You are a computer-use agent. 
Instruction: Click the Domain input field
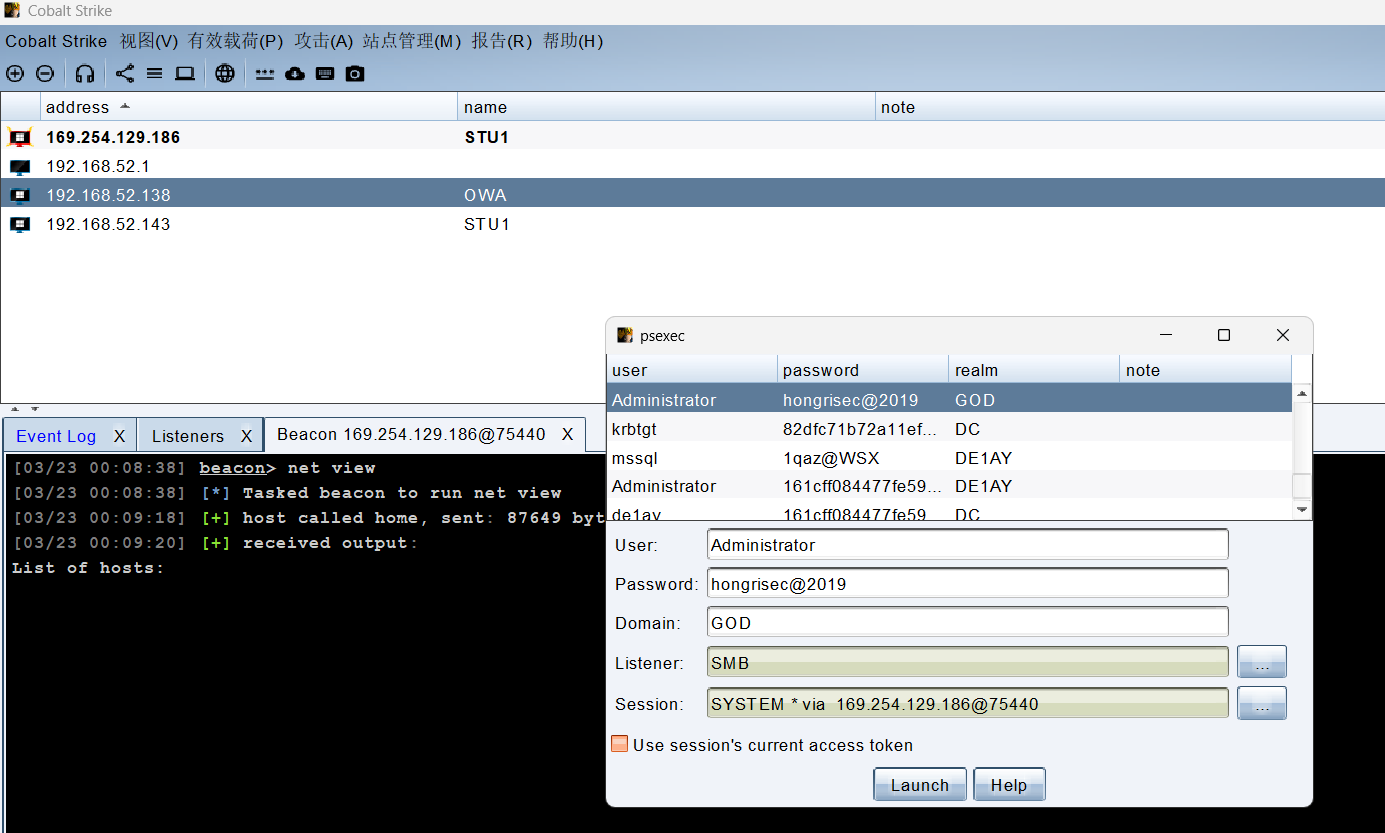click(x=967, y=623)
